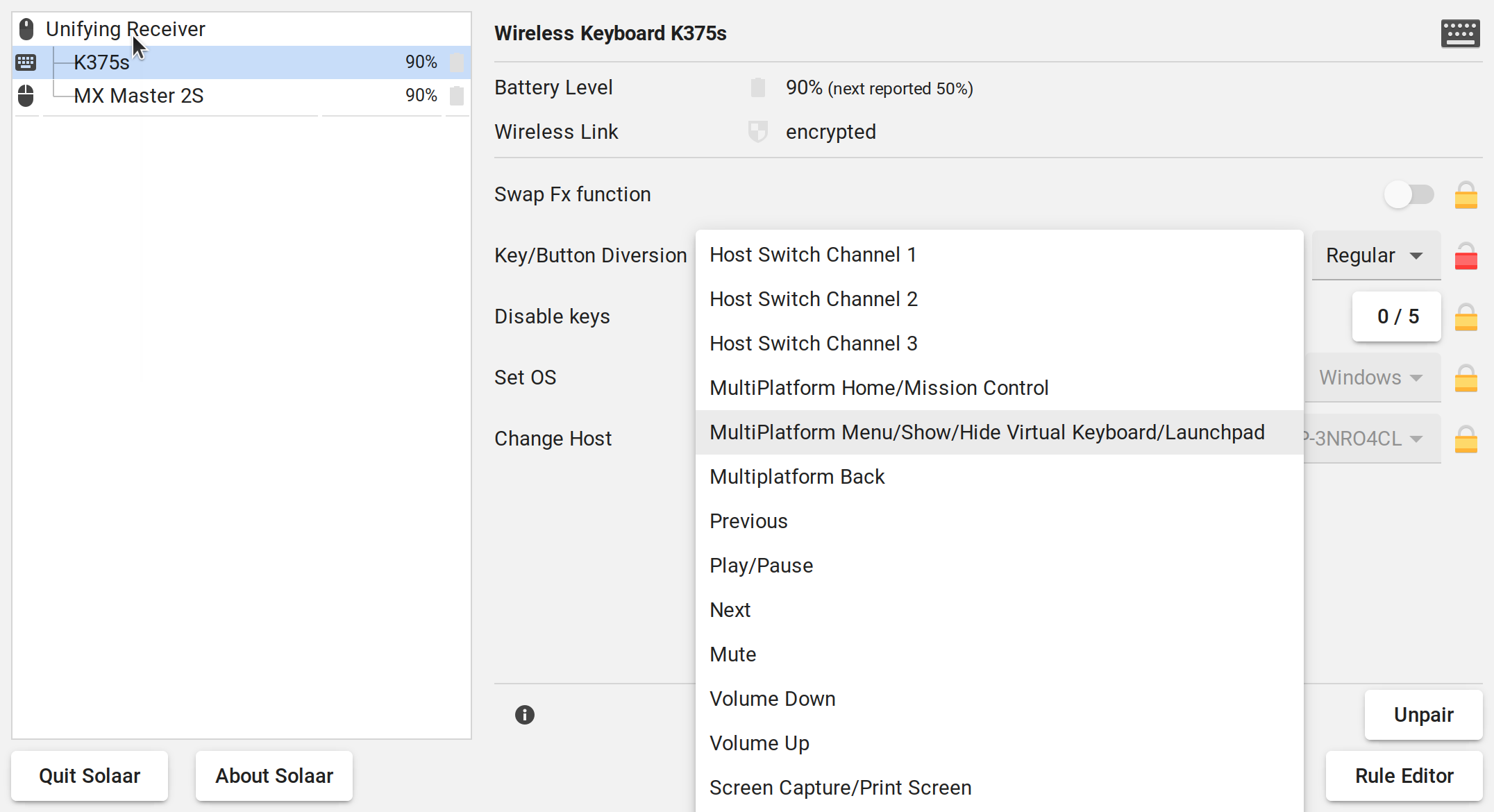Click the battery icon in the MX Master 2S row
This screenshot has width=1494, height=812.
click(457, 96)
